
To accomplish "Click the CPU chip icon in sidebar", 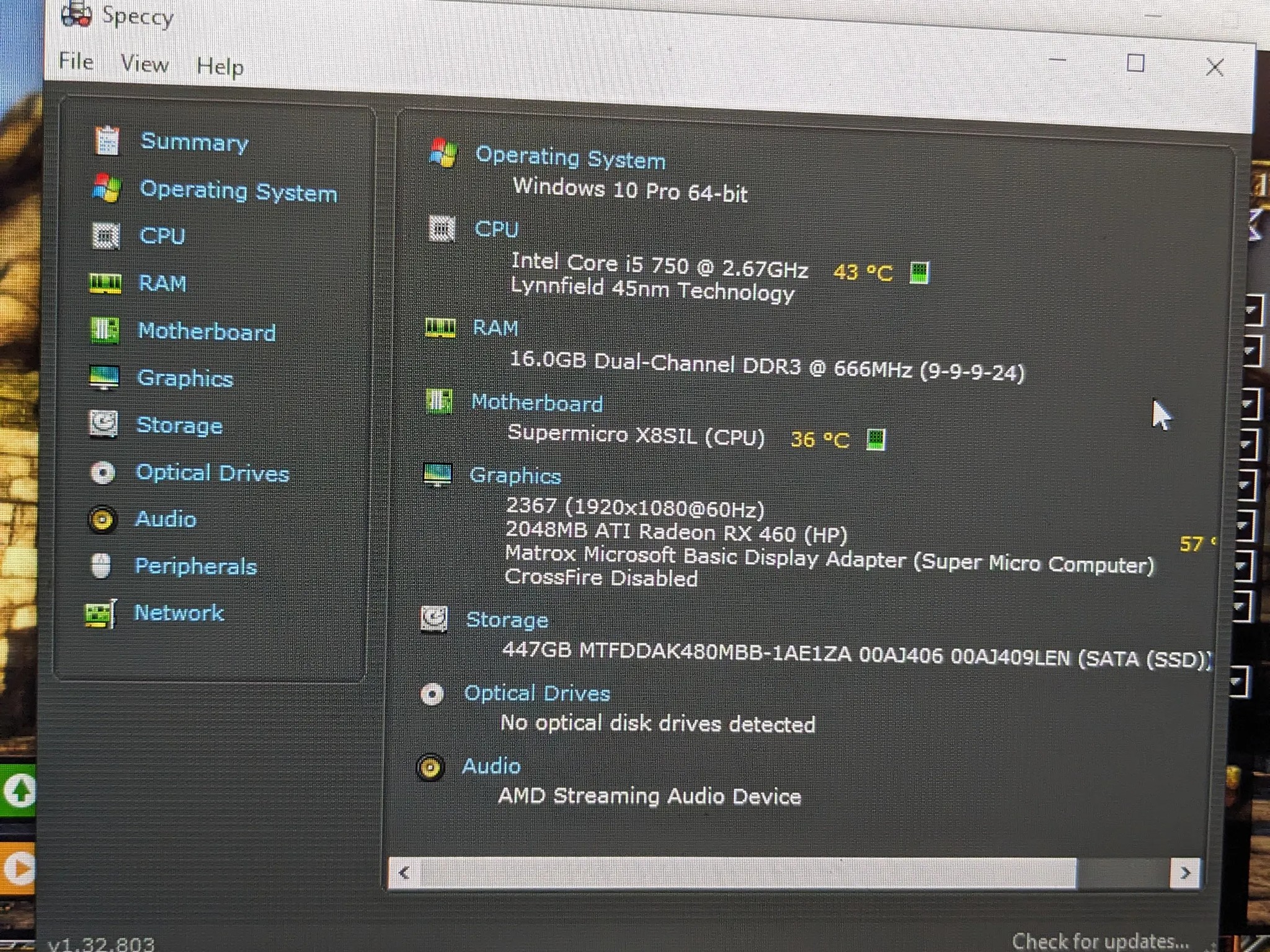I will point(105,236).
